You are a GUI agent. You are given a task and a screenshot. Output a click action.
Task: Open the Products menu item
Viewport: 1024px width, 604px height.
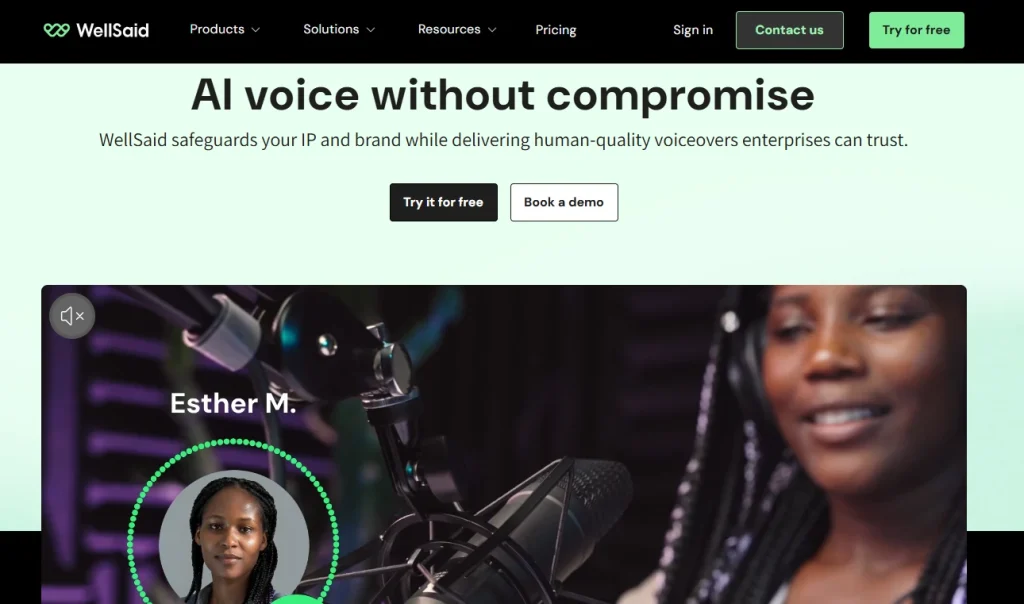click(217, 29)
